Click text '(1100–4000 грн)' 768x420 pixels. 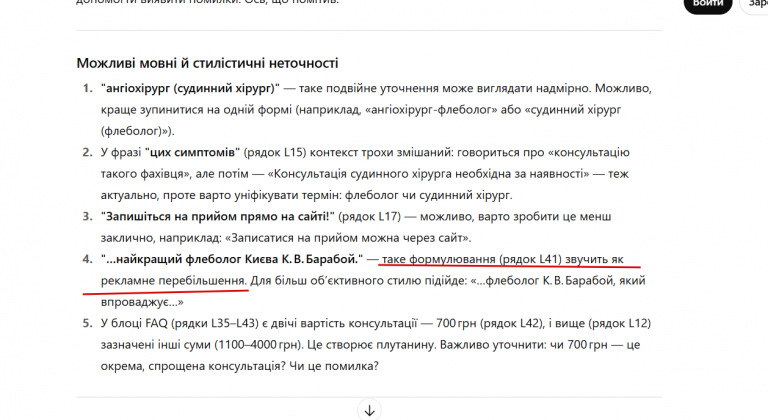257,345
